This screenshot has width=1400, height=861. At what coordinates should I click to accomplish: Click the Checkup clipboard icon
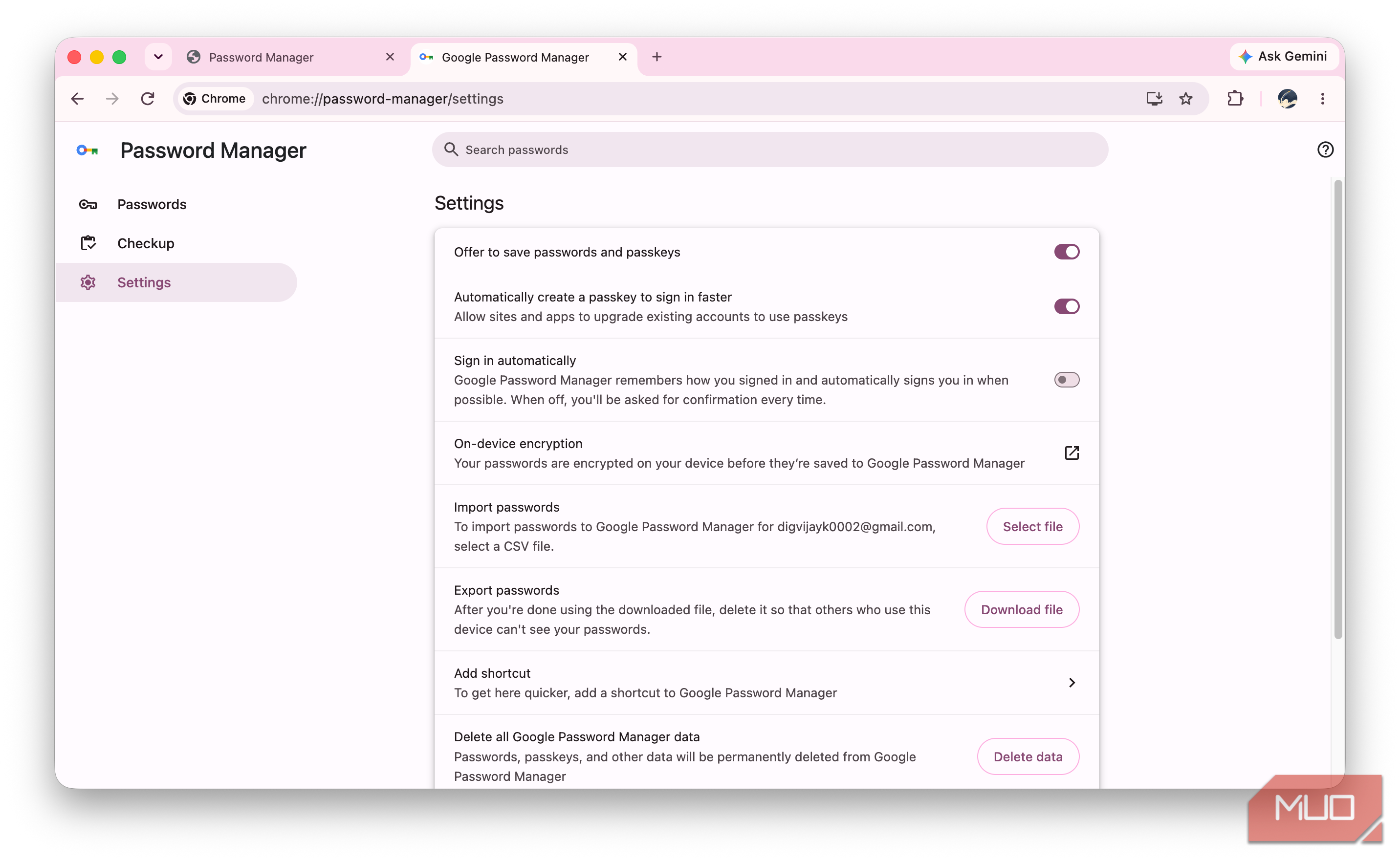click(87, 244)
